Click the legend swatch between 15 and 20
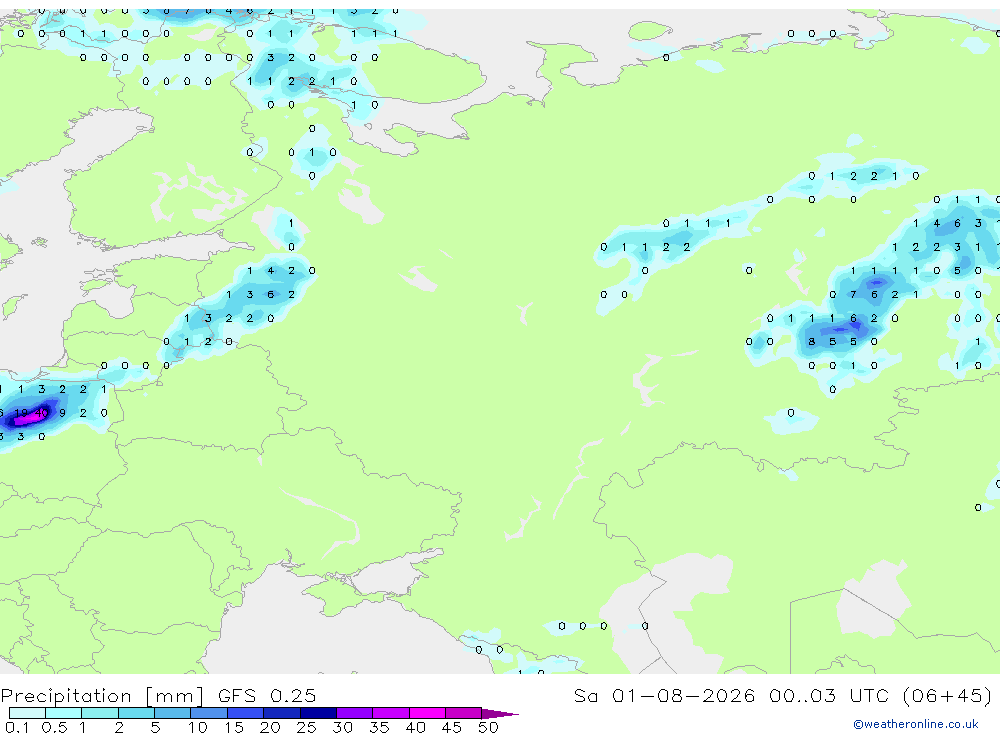The width and height of the screenshot is (1000, 733). [x=246, y=713]
